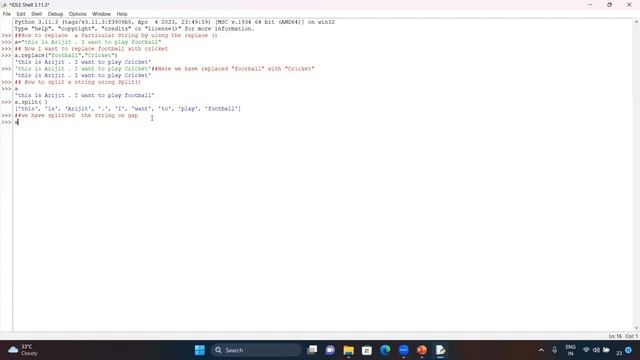The width and height of the screenshot is (640, 360).
Task: Click the 'How to split a string' comment
Action: click(78, 82)
